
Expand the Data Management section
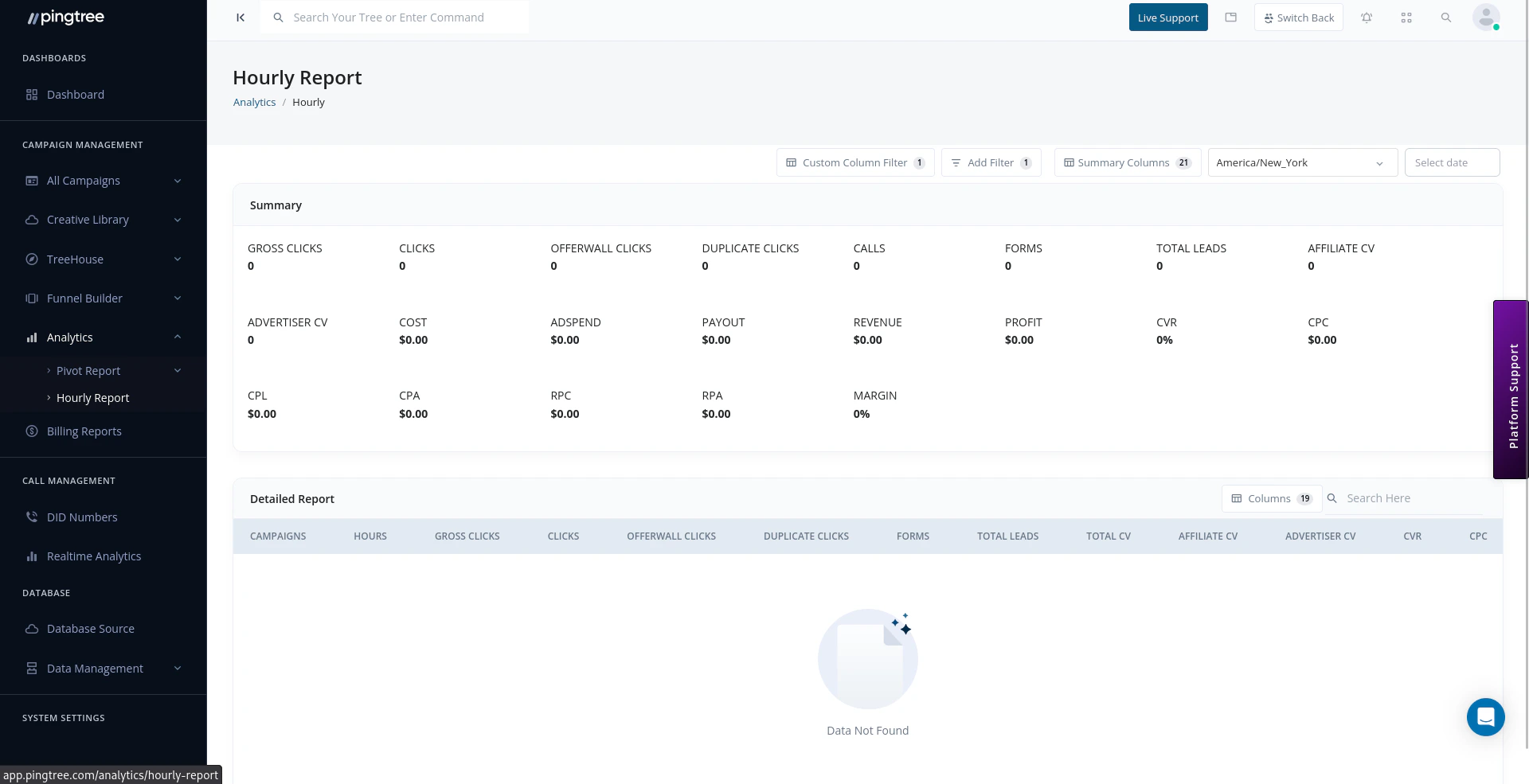coord(95,669)
